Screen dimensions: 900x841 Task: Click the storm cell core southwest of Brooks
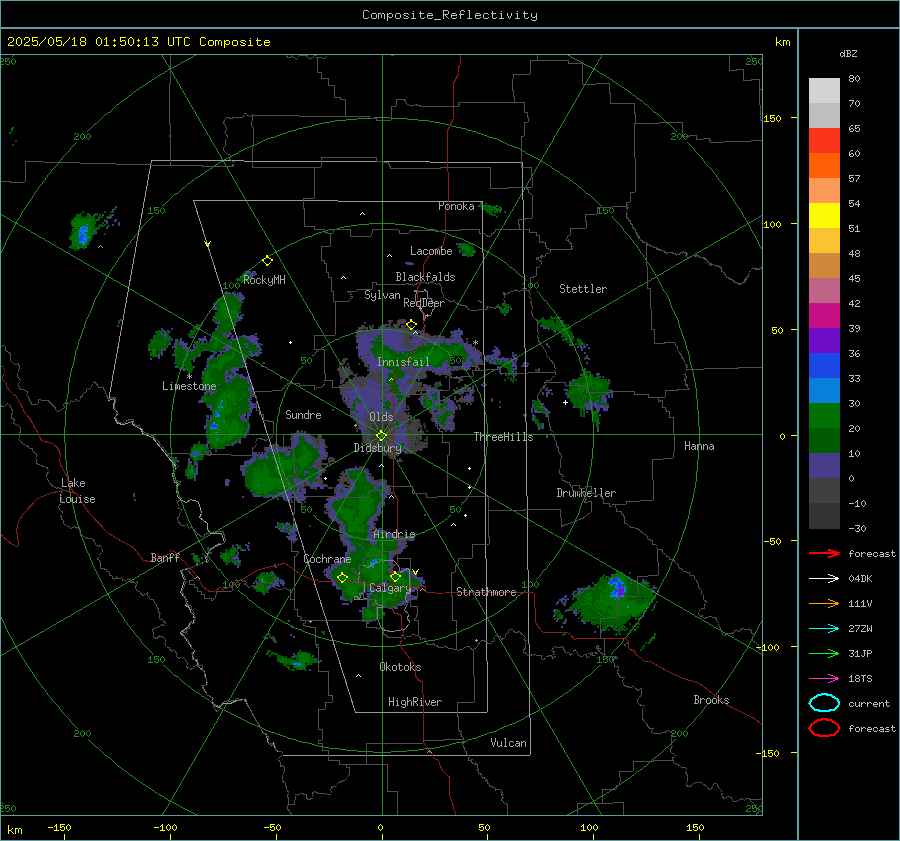pos(617,588)
